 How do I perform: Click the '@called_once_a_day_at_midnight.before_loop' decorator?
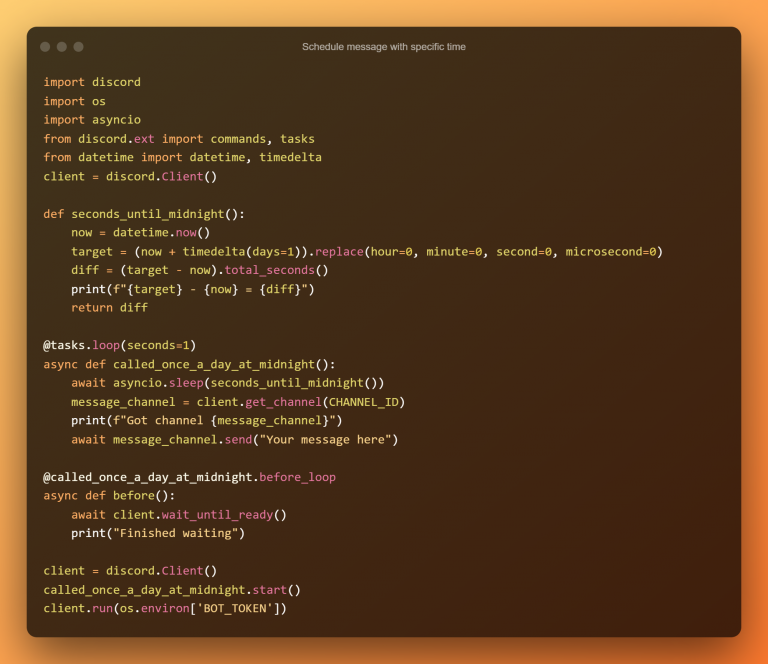tap(190, 477)
